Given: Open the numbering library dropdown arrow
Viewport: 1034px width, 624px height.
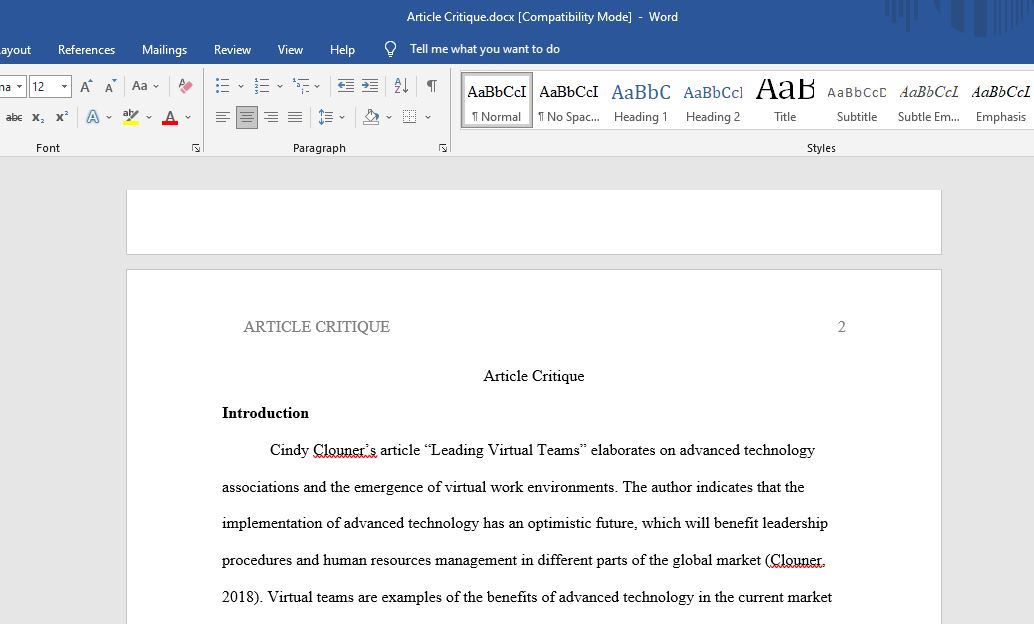Looking at the screenshot, I should pyautogui.click(x=280, y=86).
